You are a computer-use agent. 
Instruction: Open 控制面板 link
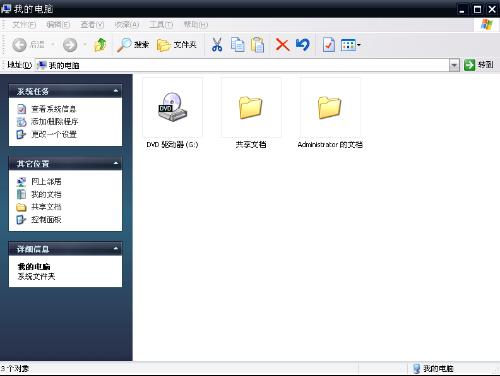coord(46,219)
